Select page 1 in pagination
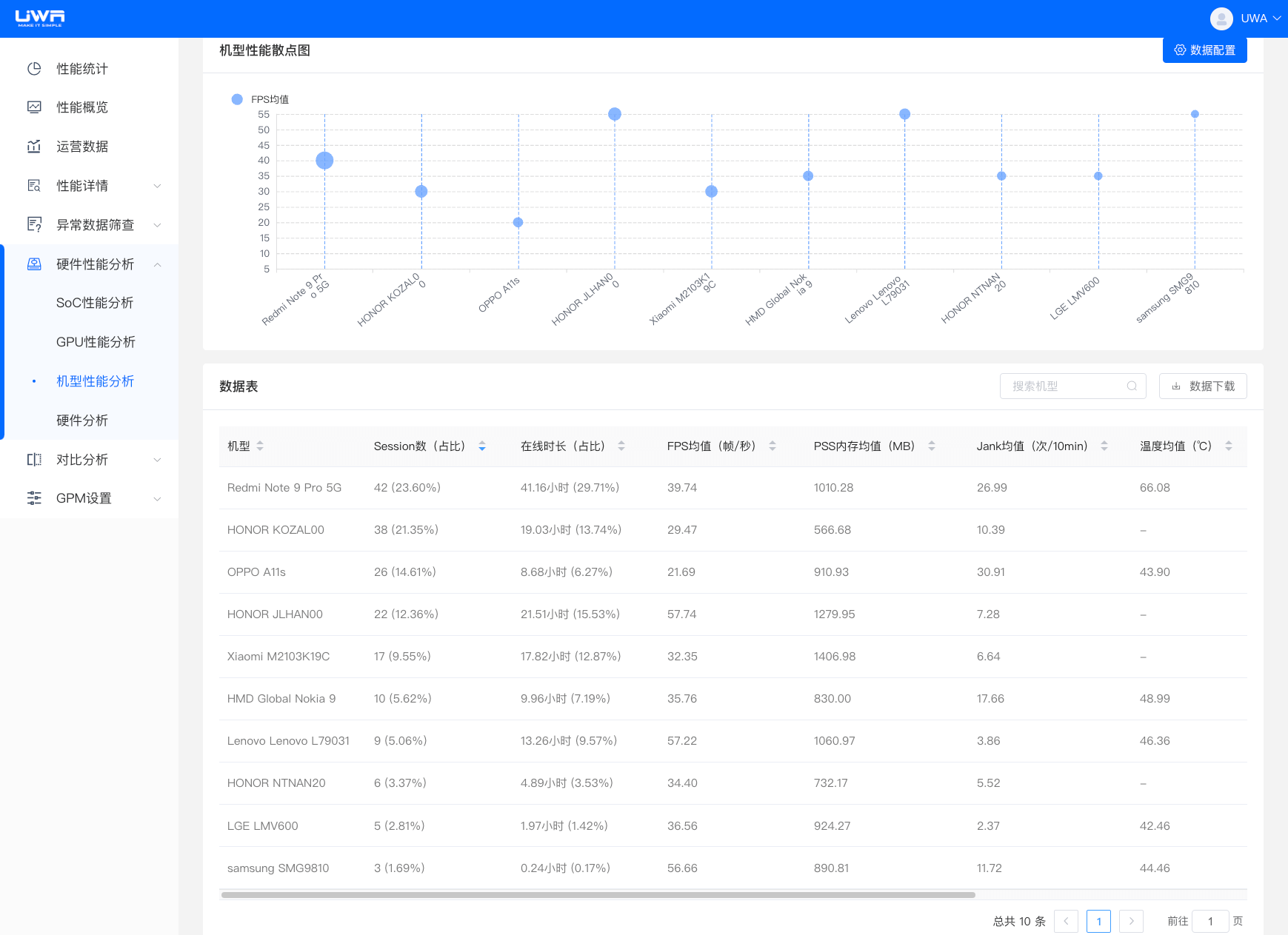Screen dimensions: 1288x935 click(1098, 921)
